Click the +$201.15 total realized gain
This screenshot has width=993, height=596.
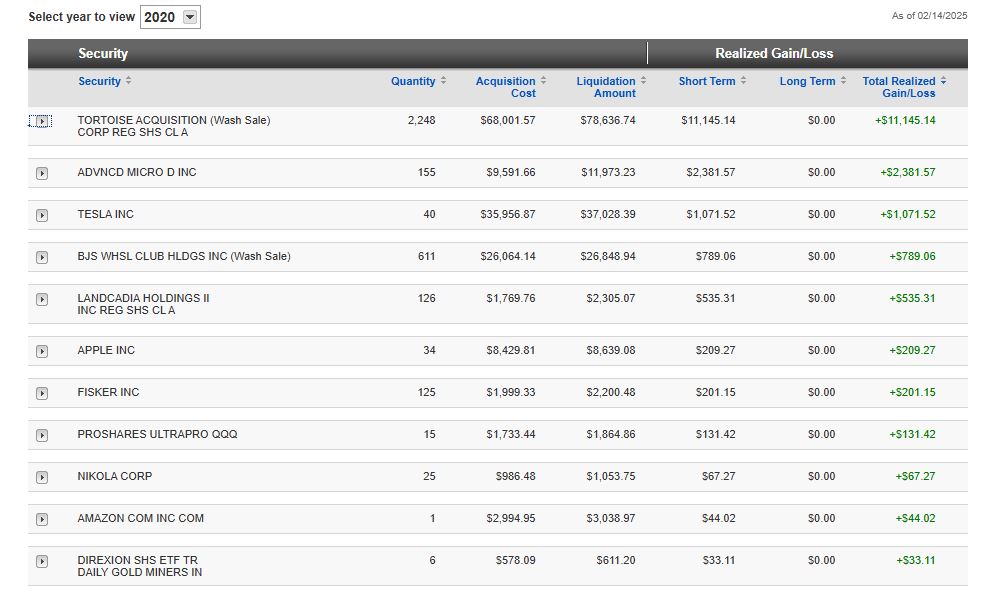pyautogui.click(x=912, y=392)
